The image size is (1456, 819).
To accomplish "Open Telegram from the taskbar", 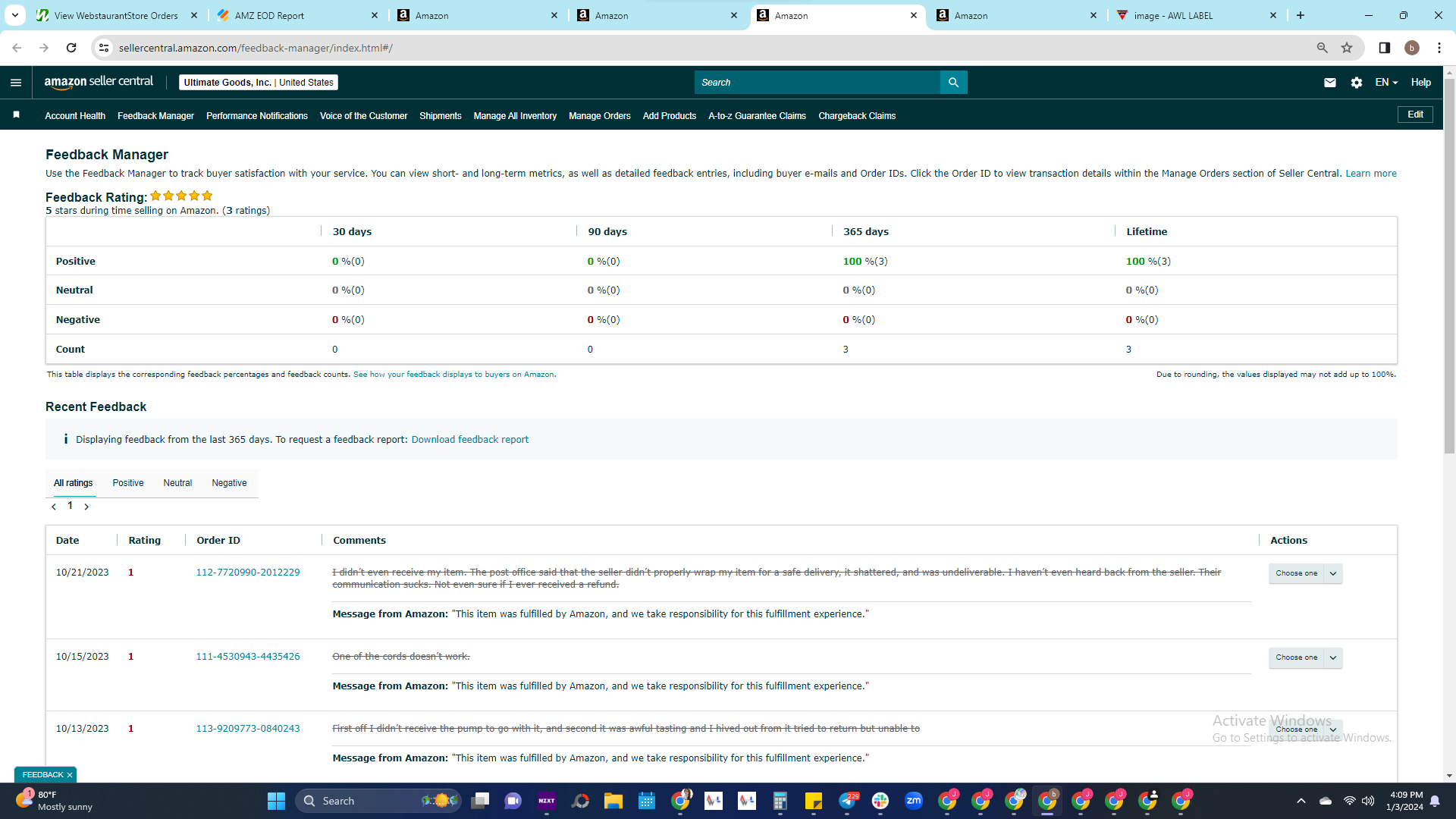I will click(x=847, y=801).
